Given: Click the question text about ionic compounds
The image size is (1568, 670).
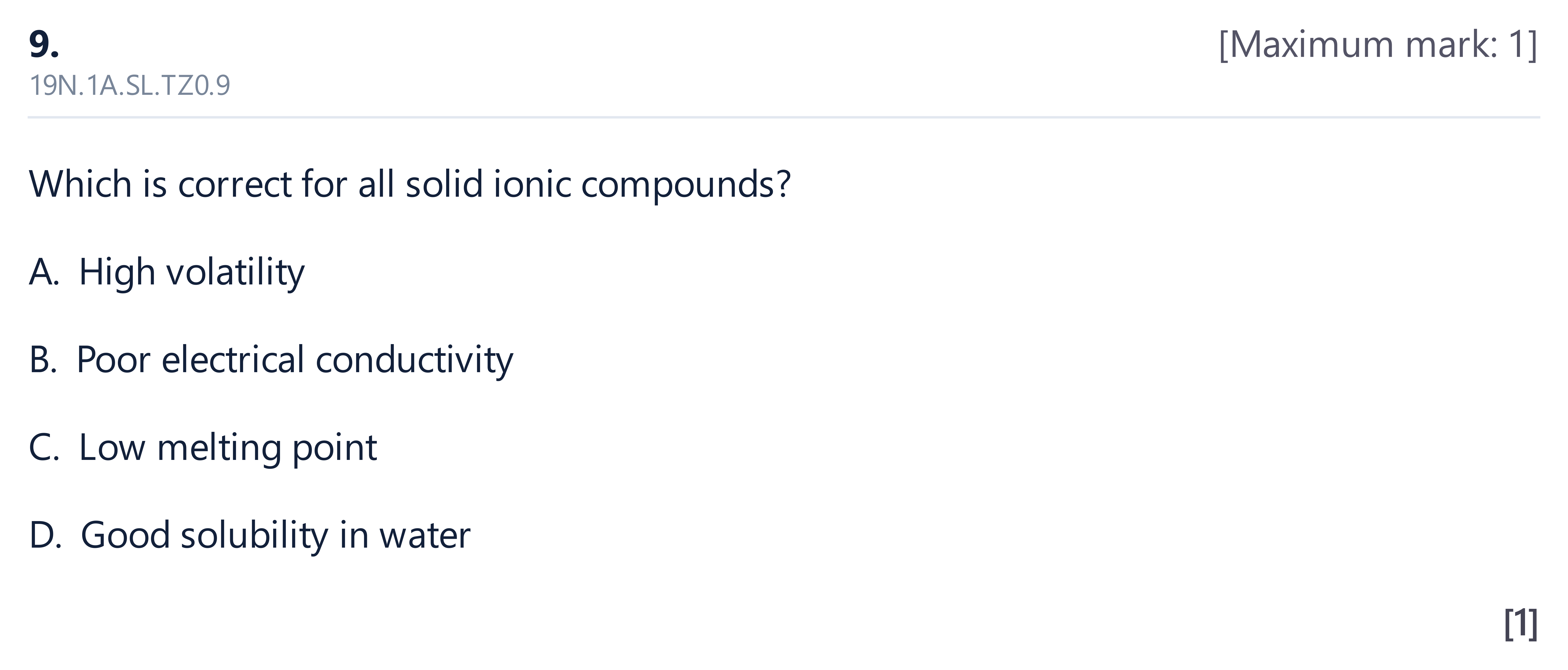Looking at the screenshot, I should coord(410,184).
